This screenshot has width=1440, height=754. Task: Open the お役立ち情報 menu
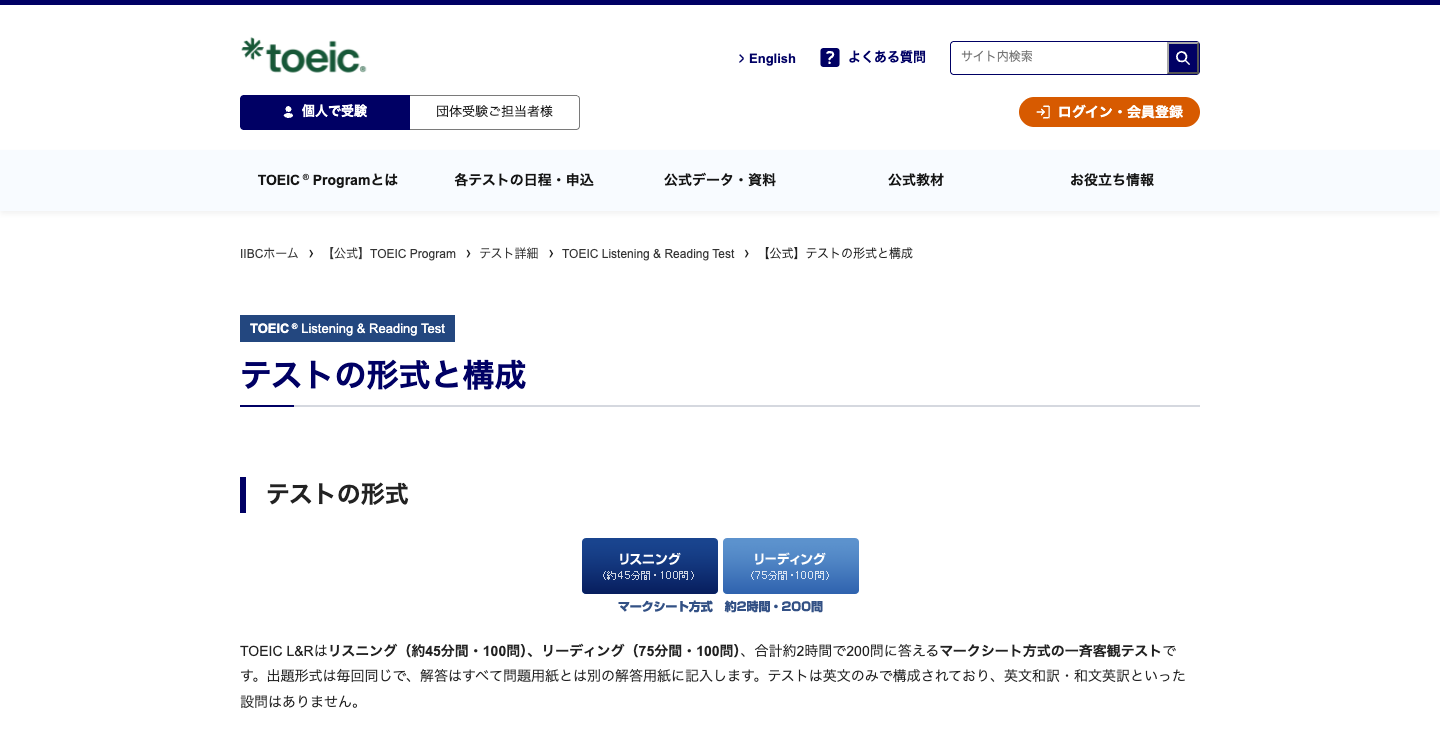1112,180
